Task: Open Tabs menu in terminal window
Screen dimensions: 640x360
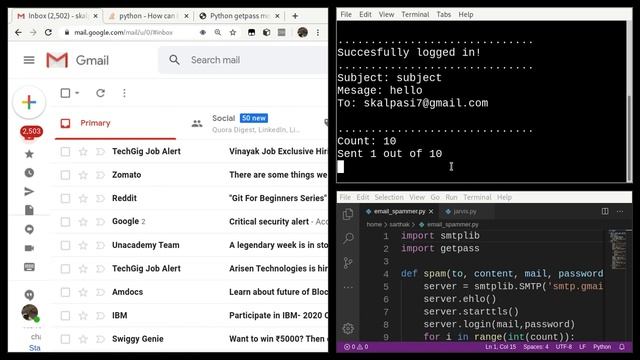Action: (444, 14)
